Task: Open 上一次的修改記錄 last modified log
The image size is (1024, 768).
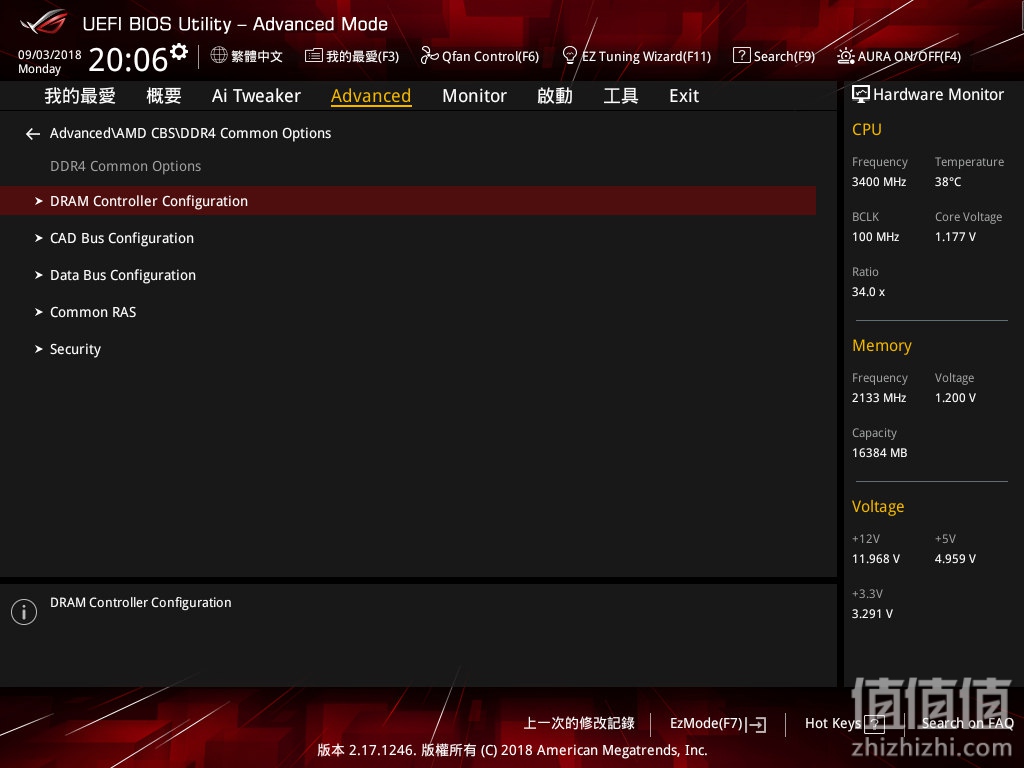Action: point(579,723)
